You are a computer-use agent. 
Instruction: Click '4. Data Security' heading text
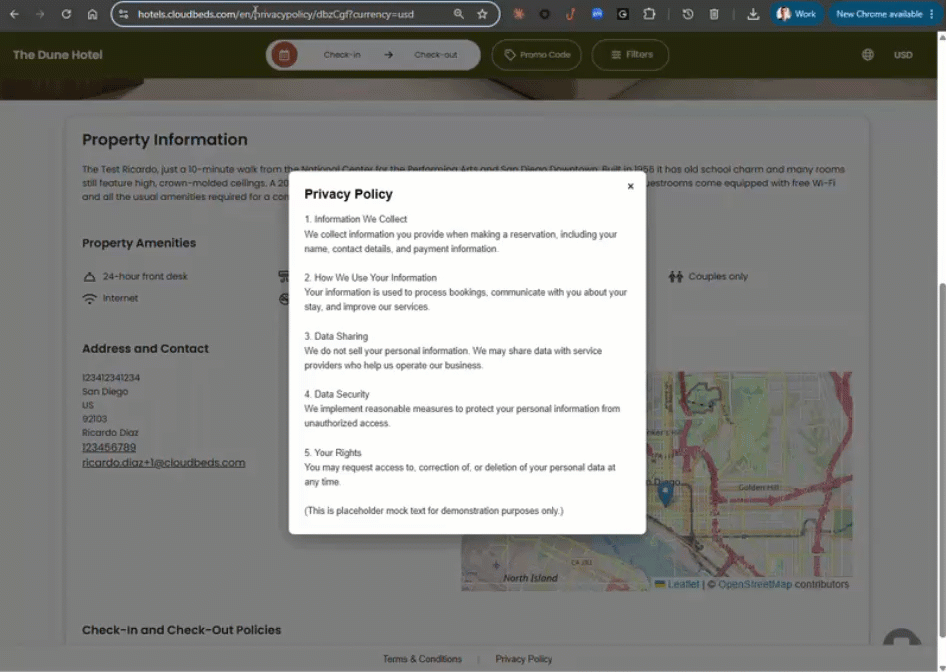tap(337, 394)
